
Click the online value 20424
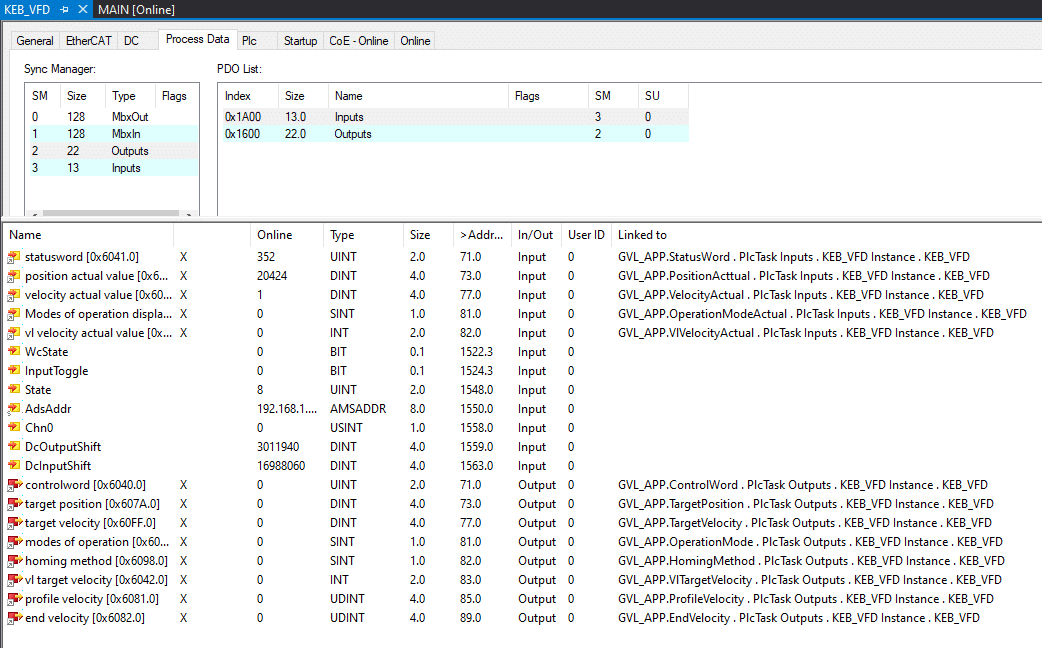[272, 276]
